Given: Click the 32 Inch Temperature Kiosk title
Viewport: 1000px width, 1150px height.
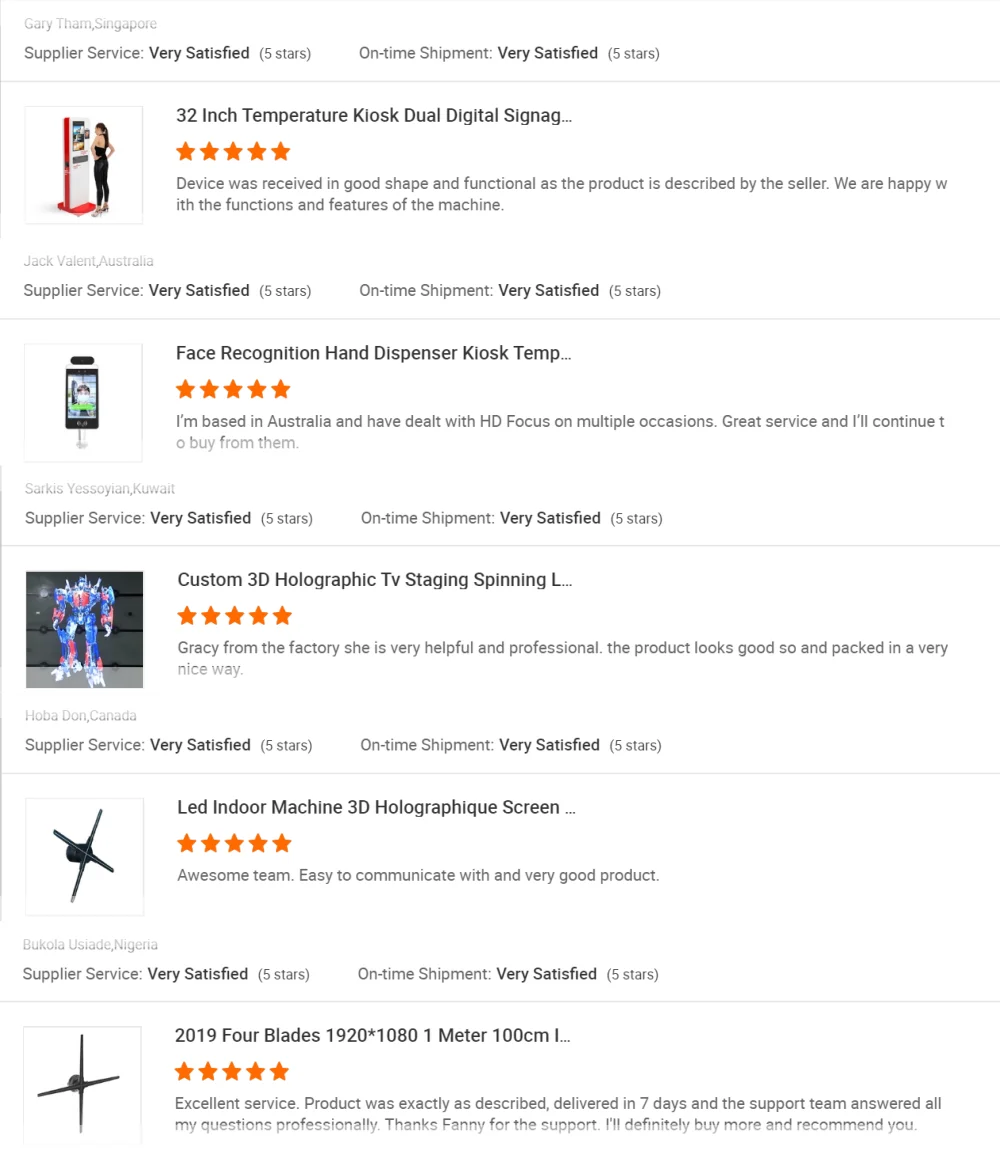Looking at the screenshot, I should pyautogui.click(x=374, y=116).
